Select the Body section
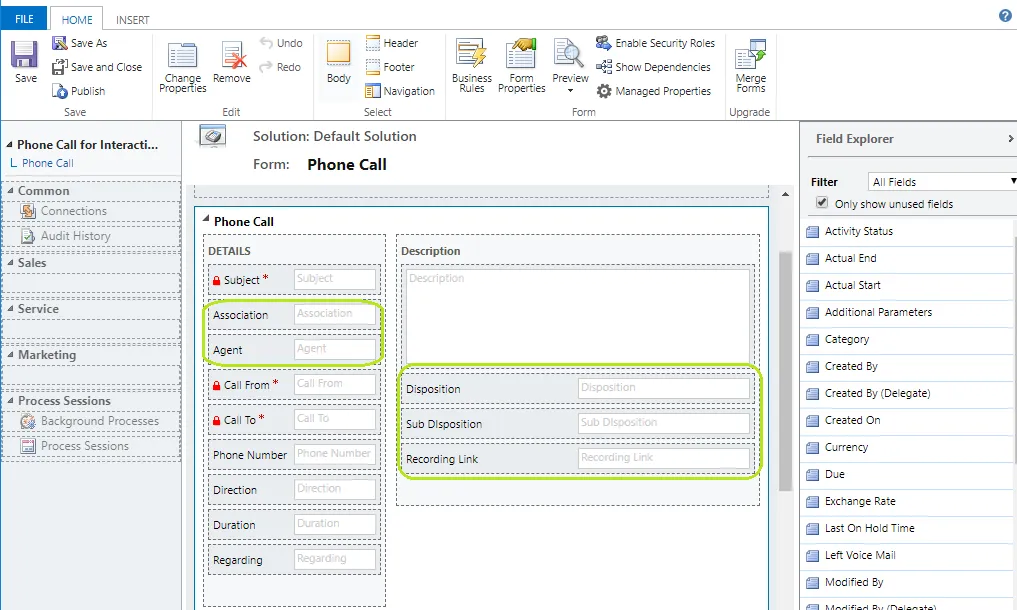Viewport: 1017px width, 610px height. (x=339, y=62)
